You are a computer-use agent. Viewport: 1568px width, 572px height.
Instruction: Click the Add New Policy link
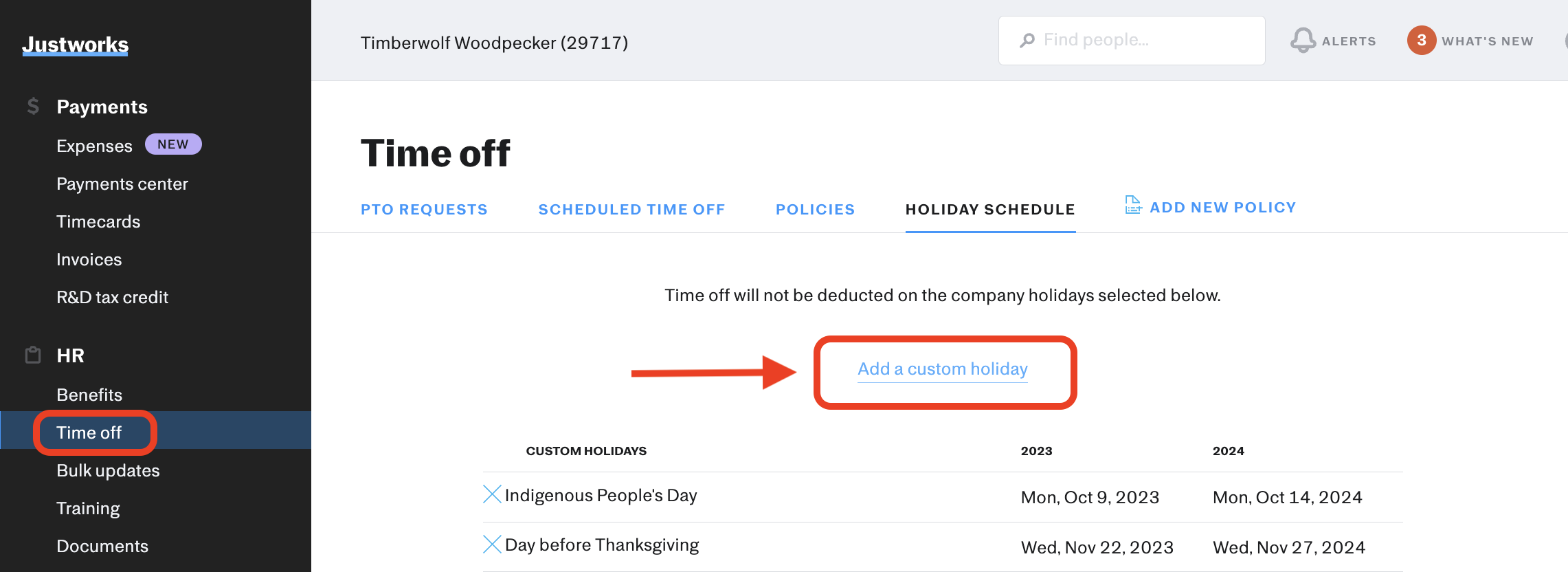(x=1222, y=208)
